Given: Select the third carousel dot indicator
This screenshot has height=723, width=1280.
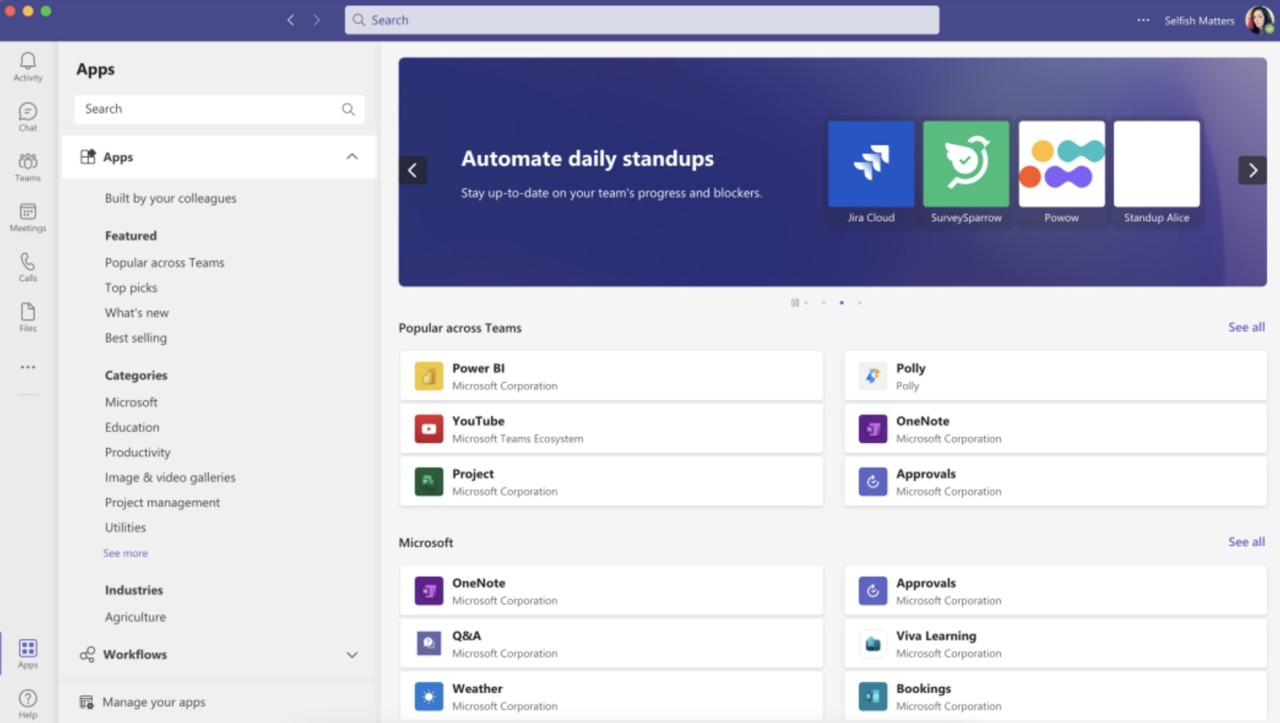Looking at the screenshot, I should pyautogui.click(x=841, y=302).
